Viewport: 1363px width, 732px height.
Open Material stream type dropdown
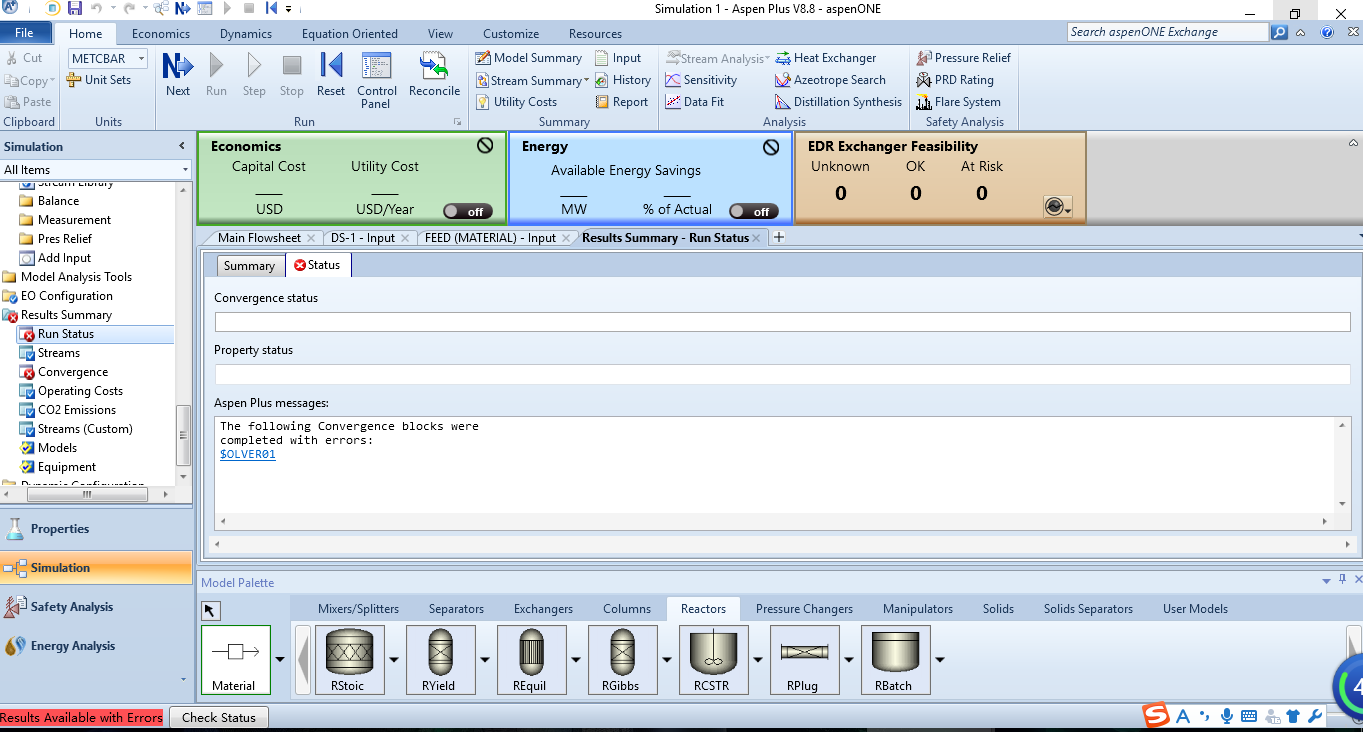280,659
